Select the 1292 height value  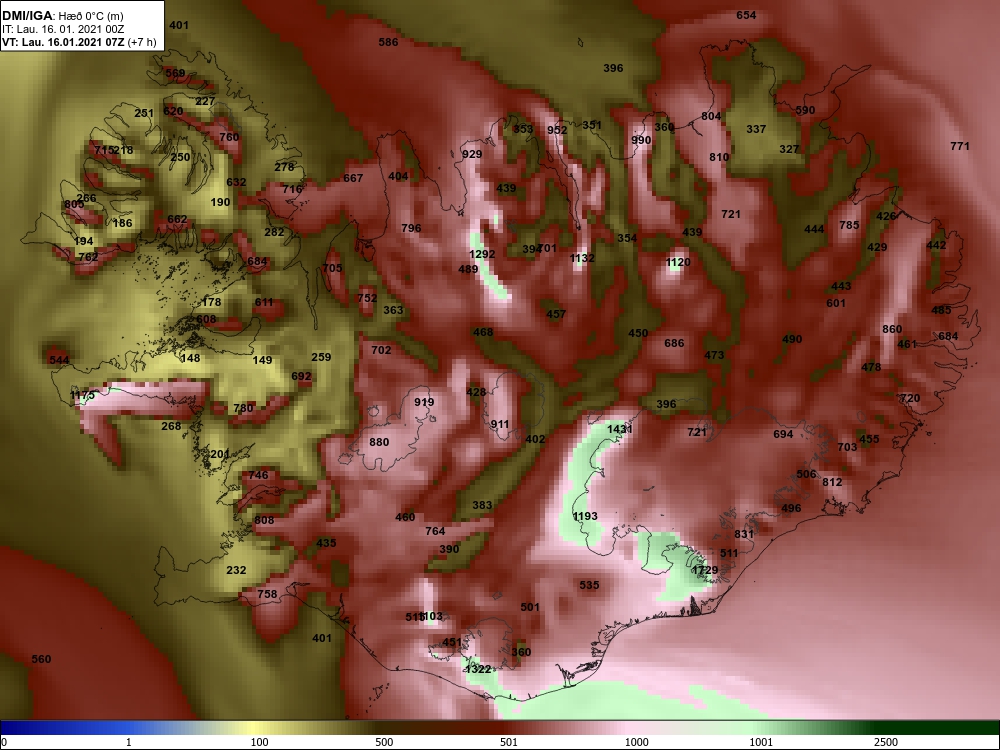[x=482, y=254]
